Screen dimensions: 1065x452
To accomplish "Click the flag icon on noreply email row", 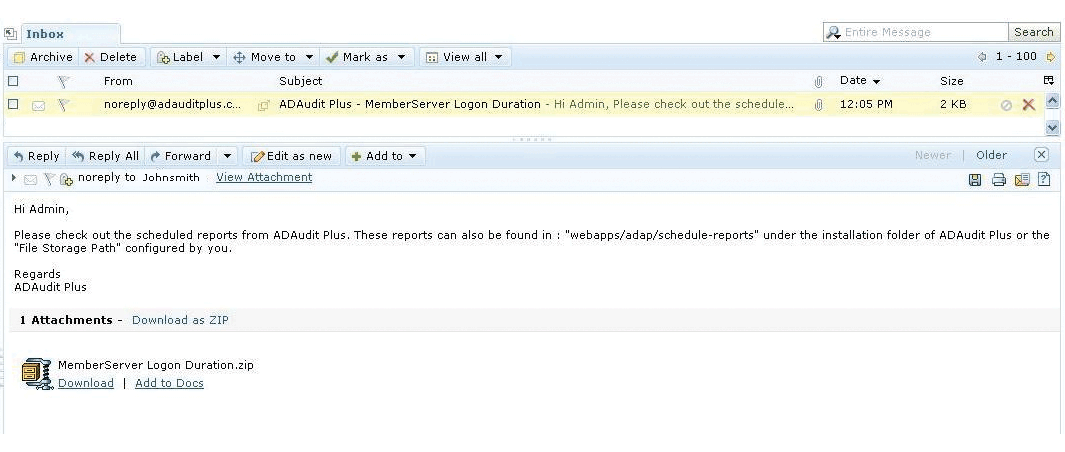I will [63, 104].
